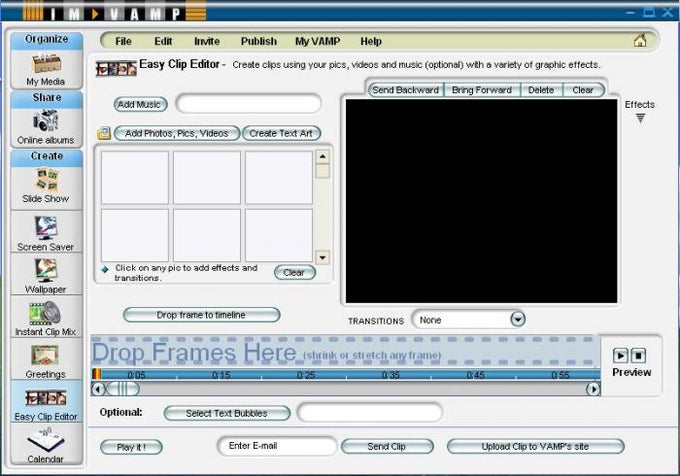Open the Slide Show creator

pyautogui.click(x=46, y=186)
